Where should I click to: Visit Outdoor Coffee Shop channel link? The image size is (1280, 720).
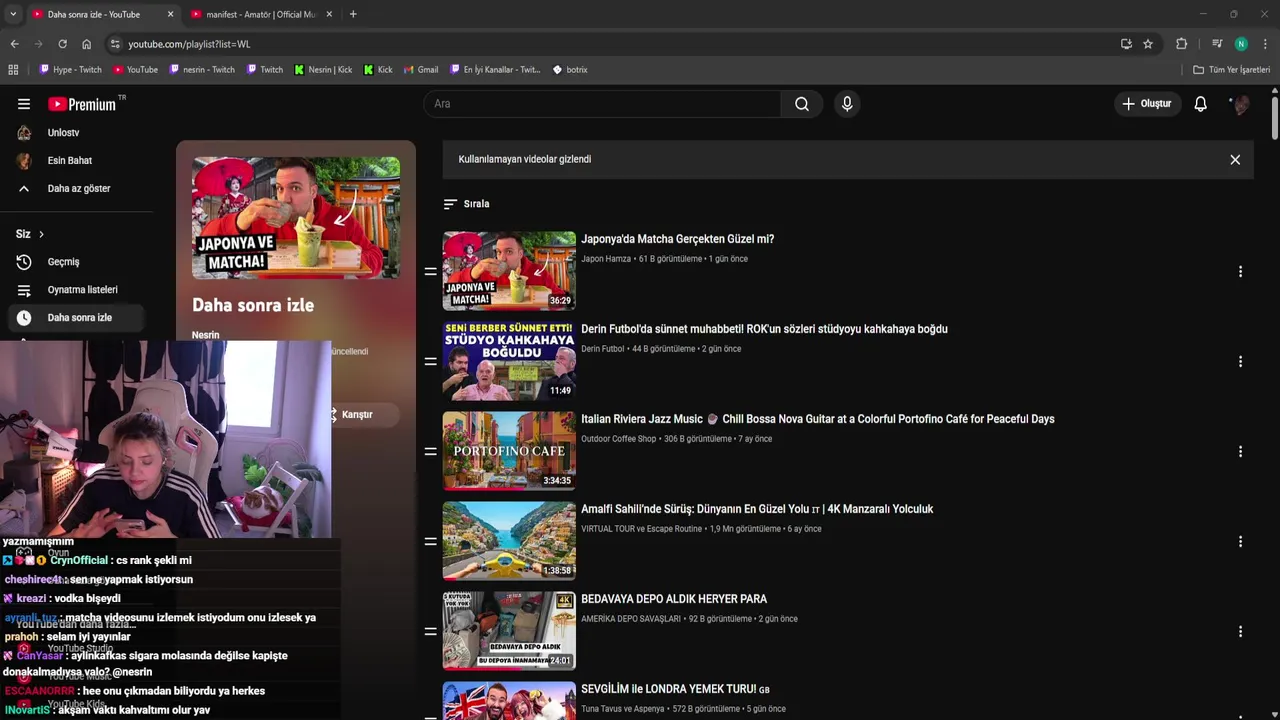619,439
